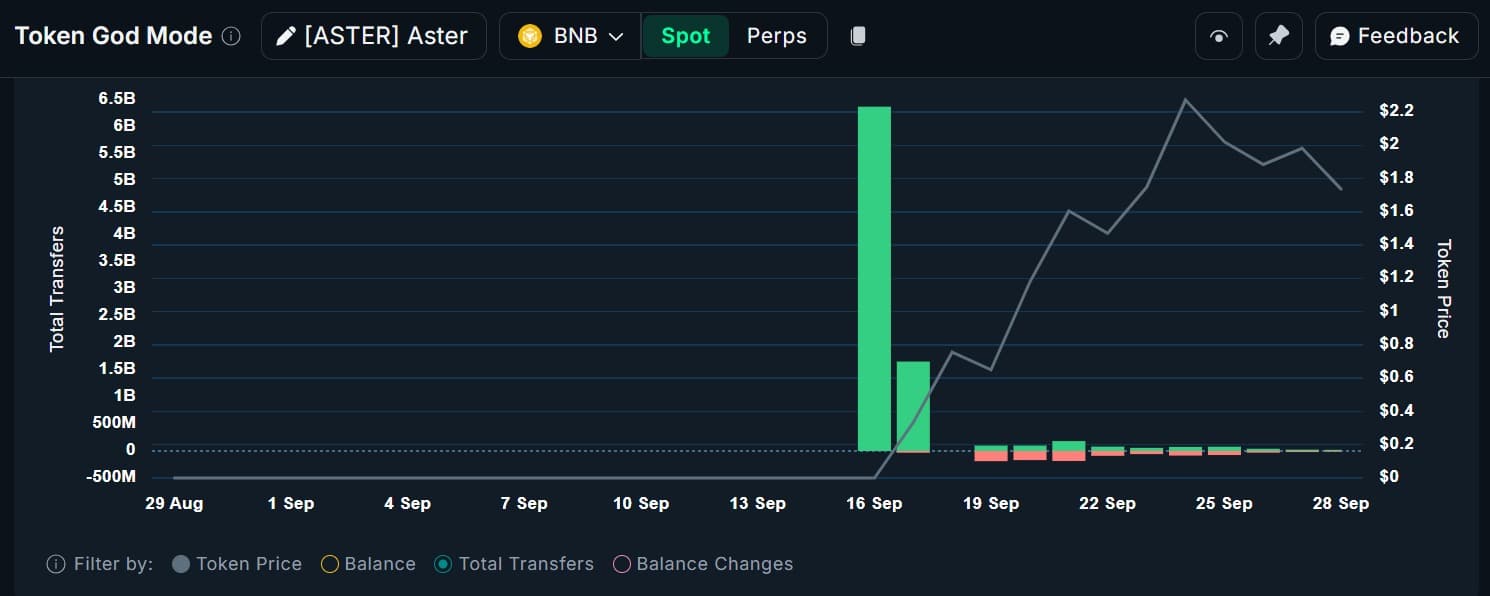Open the Feedback button
This screenshot has width=1490, height=596.
[x=1395, y=36]
